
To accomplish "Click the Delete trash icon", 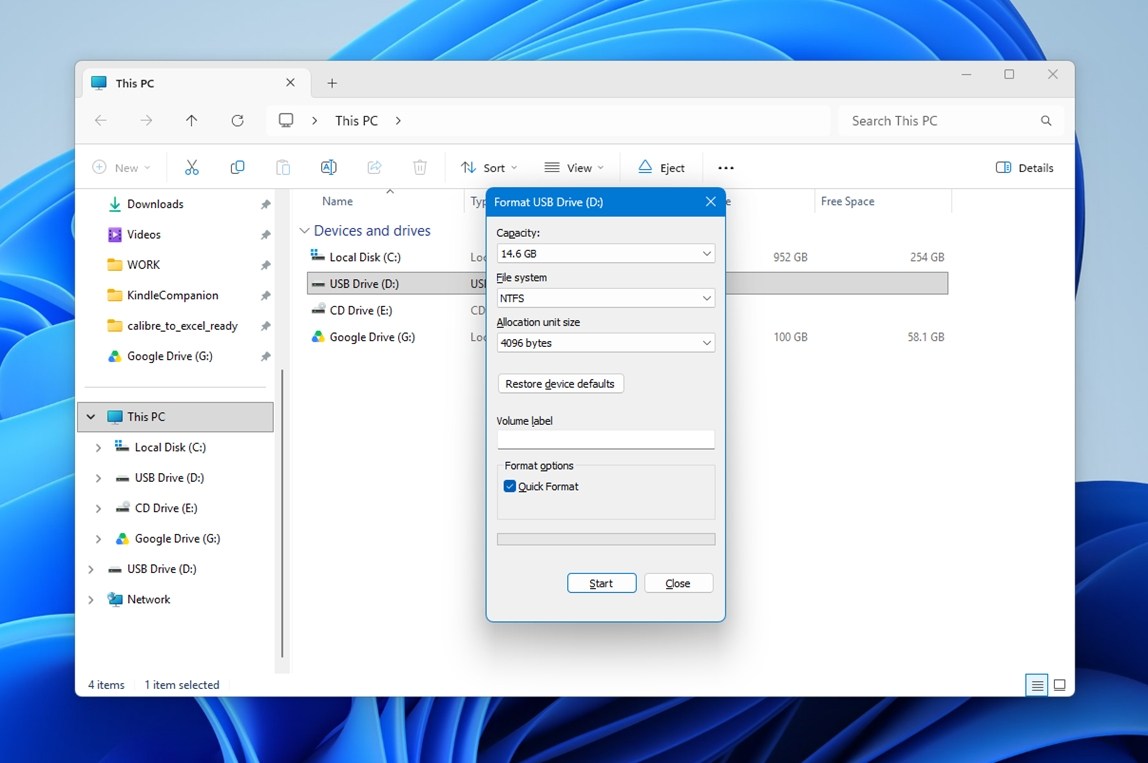I will coord(420,168).
